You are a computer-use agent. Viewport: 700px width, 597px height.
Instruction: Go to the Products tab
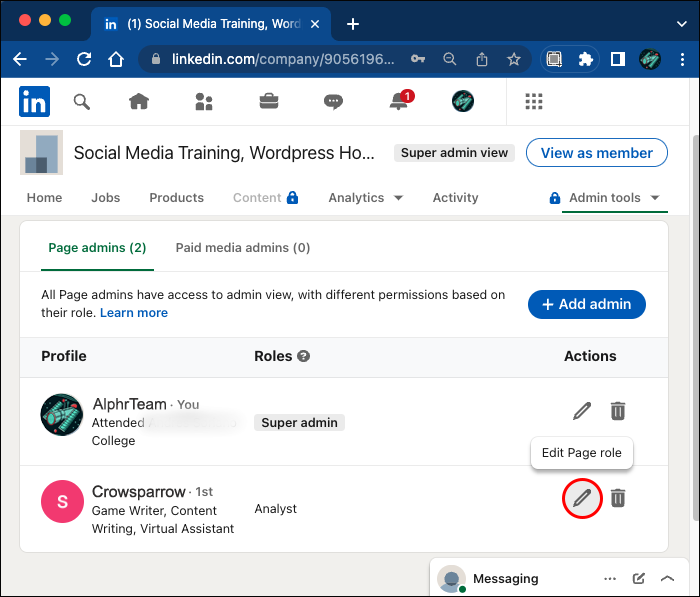coord(176,198)
